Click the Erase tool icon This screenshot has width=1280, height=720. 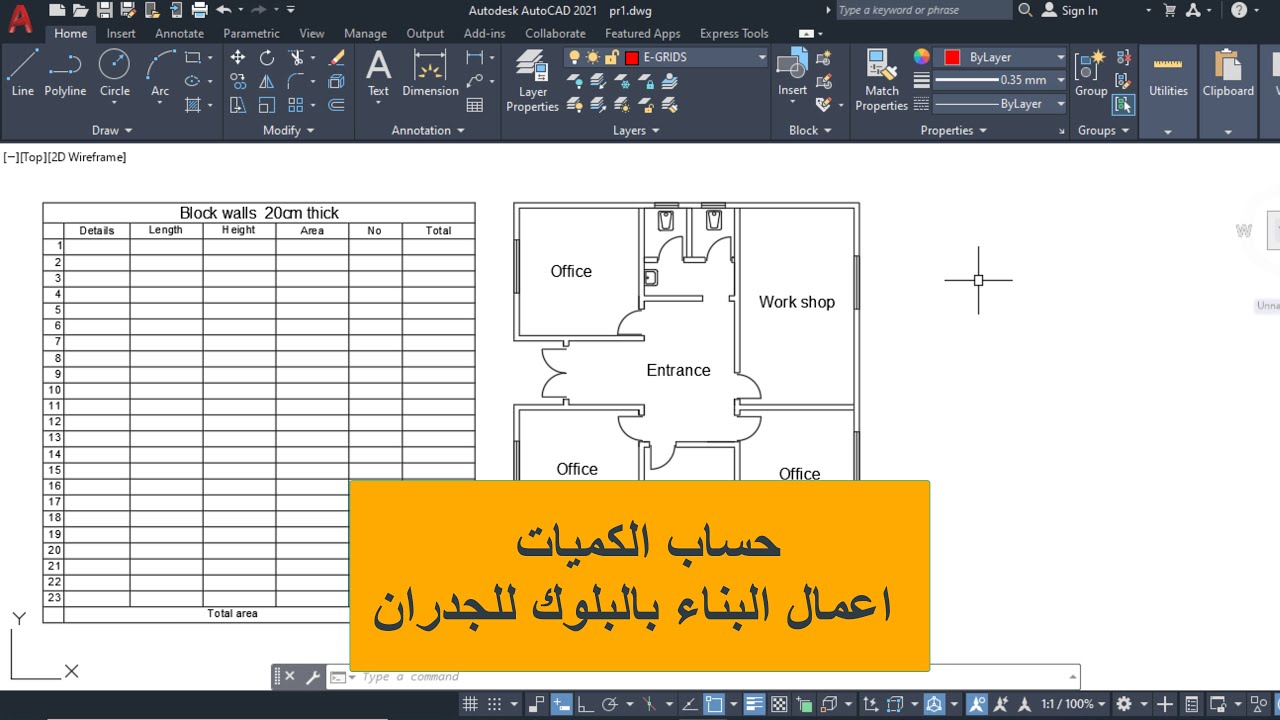point(337,57)
